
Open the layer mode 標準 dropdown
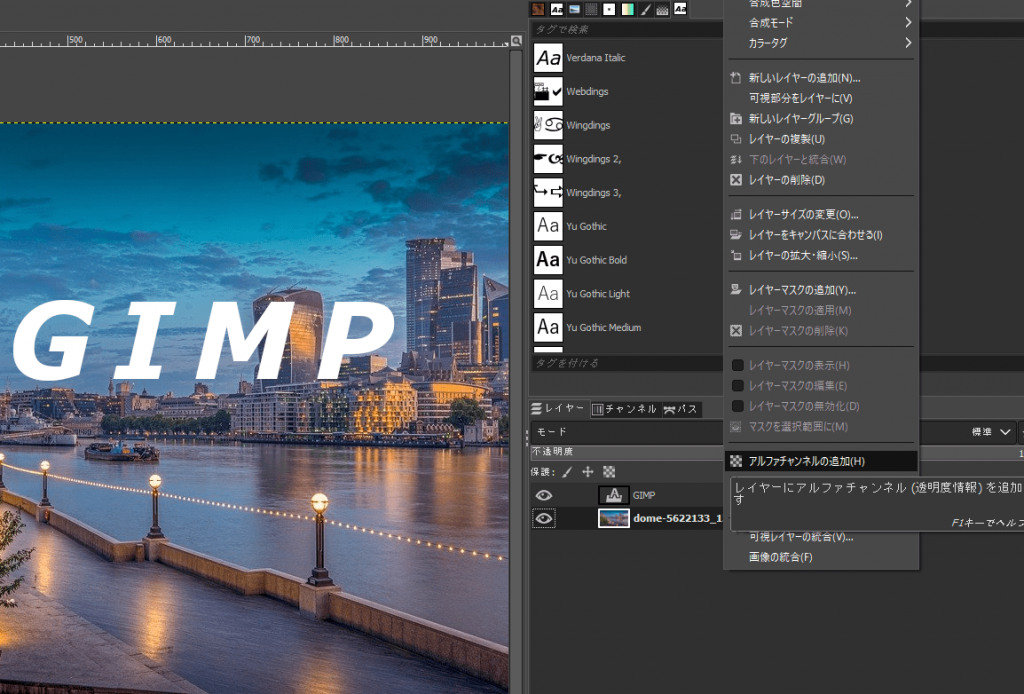point(991,432)
